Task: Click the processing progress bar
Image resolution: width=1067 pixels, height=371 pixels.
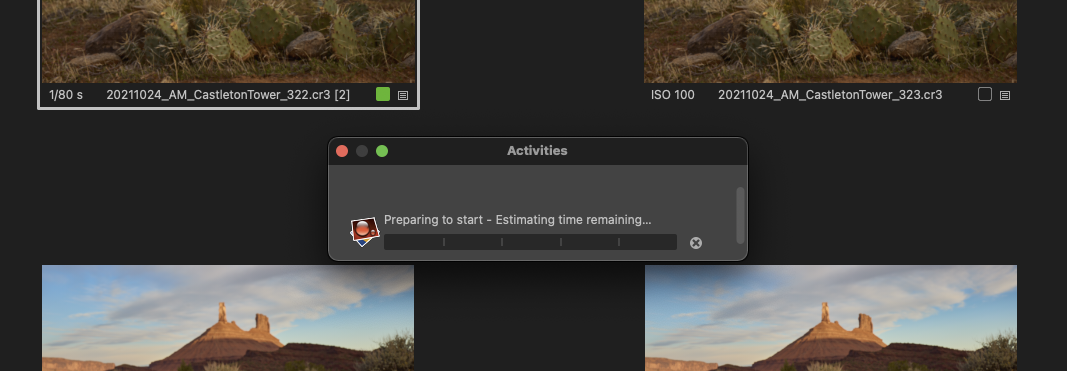Action: (x=530, y=242)
